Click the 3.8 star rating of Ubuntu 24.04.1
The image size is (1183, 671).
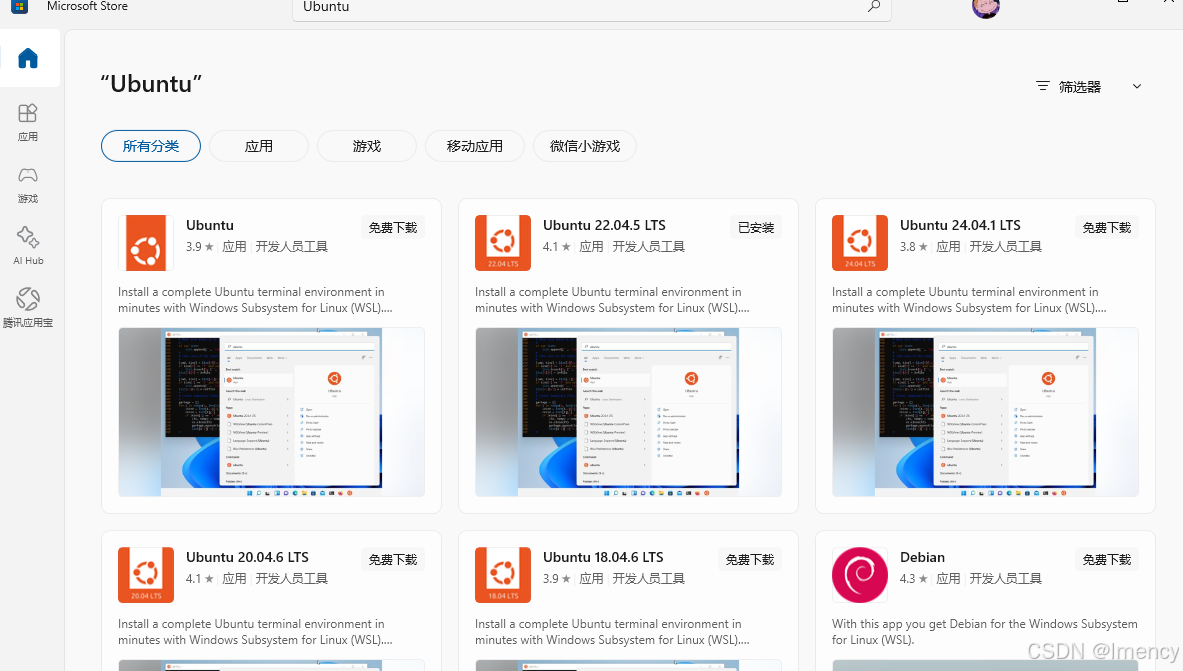click(x=914, y=247)
